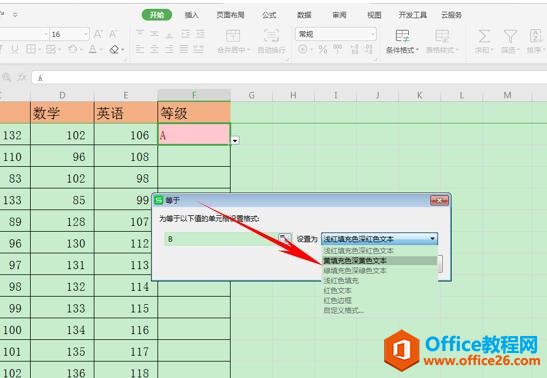Click the 自动换行 wrap text button
This screenshot has height=378, width=547.
[271, 41]
